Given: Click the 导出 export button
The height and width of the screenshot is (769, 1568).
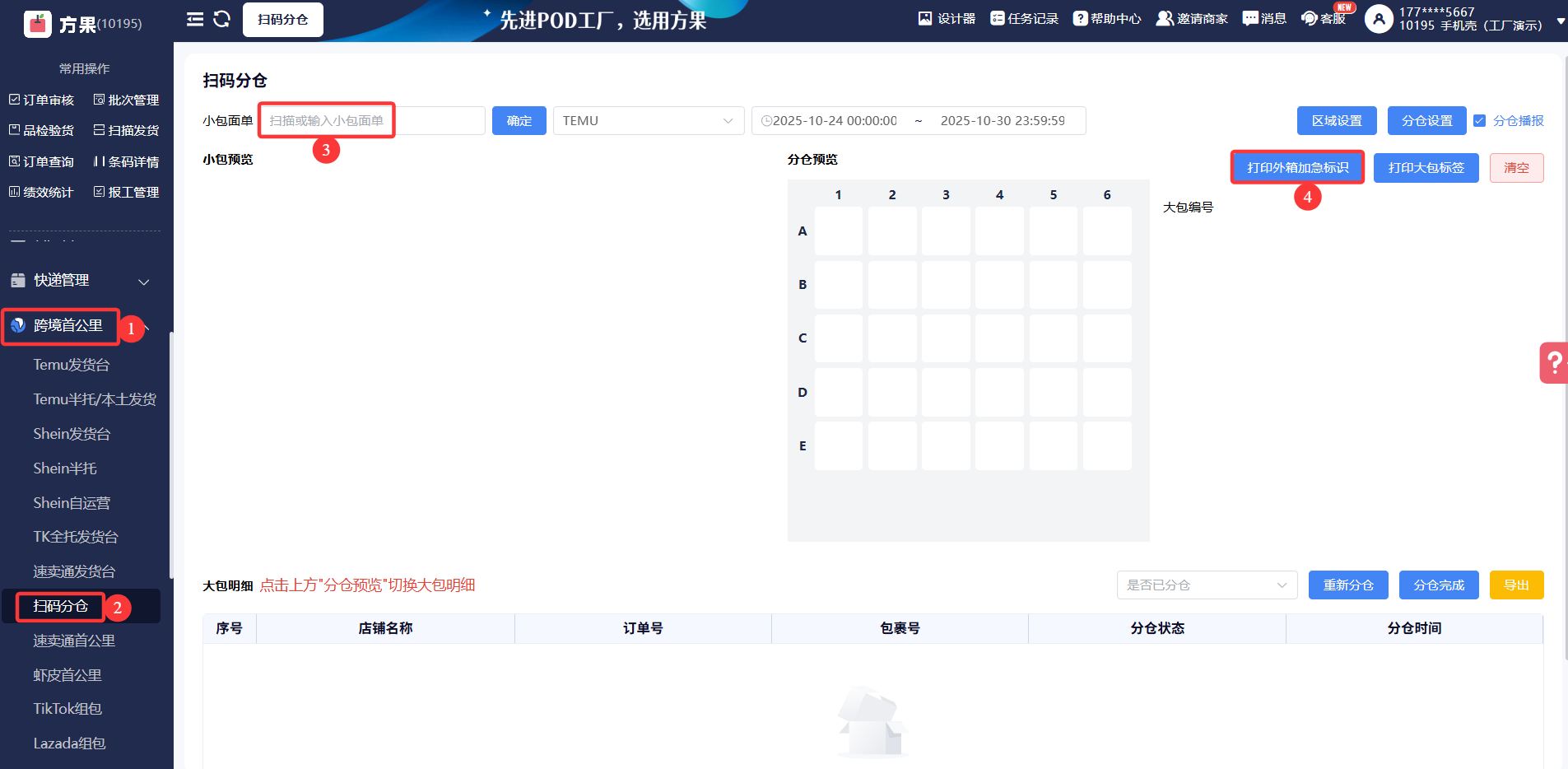Looking at the screenshot, I should [x=1516, y=585].
